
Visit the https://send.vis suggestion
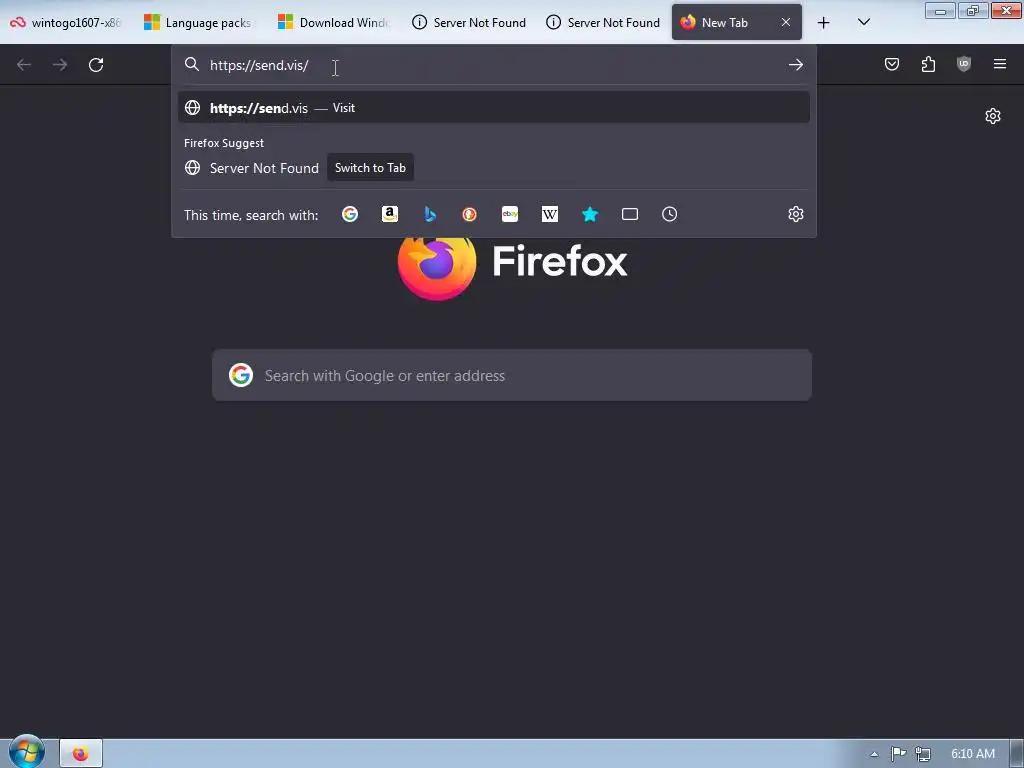[x=494, y=108]
